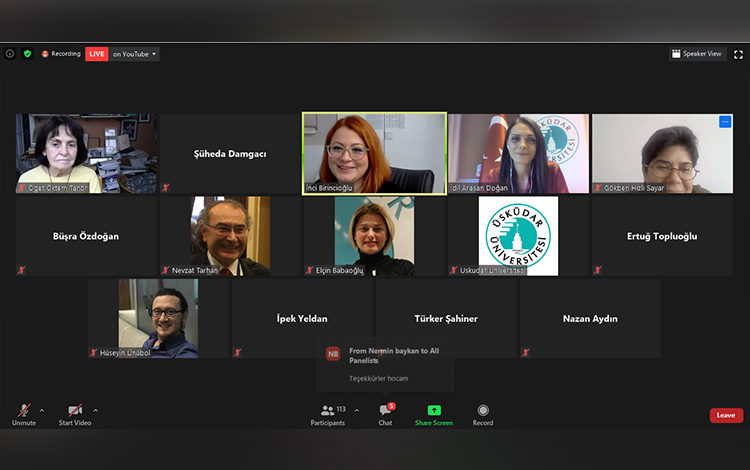750x470 pixels.
Task: Open more options on Gökben Hızlı Sayar's video
Action: [x=725, y=122]
